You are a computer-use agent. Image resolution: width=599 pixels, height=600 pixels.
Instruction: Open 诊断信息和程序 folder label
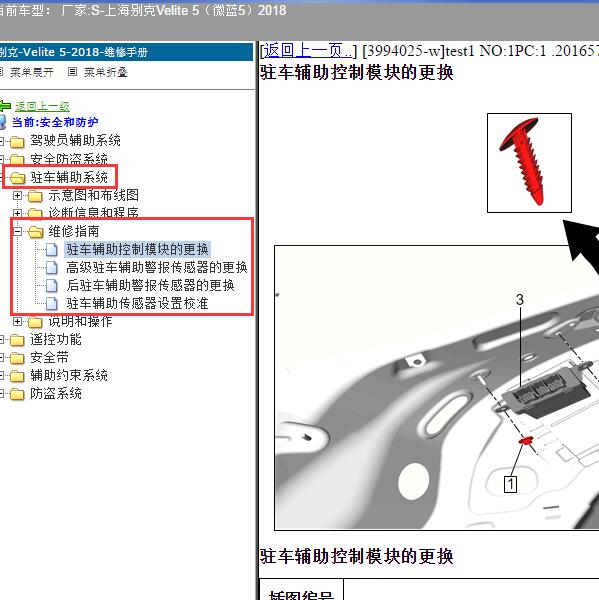click(x=93, y=213)
